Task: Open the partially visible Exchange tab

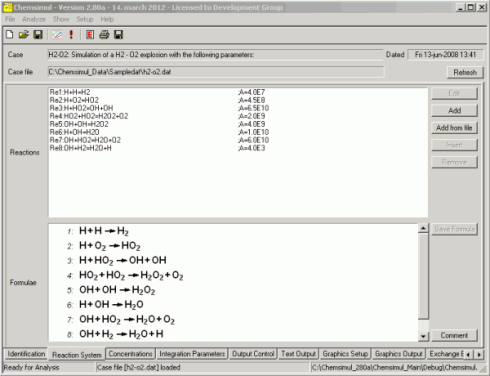Action: pos(446,354)
